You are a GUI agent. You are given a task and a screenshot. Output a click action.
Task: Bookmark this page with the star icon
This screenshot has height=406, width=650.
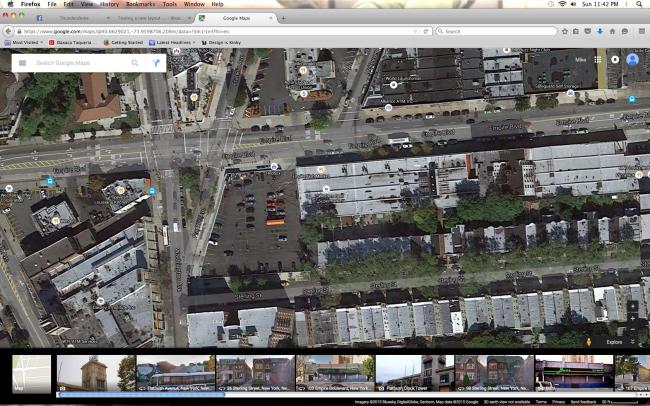click(x=565, y=32)
